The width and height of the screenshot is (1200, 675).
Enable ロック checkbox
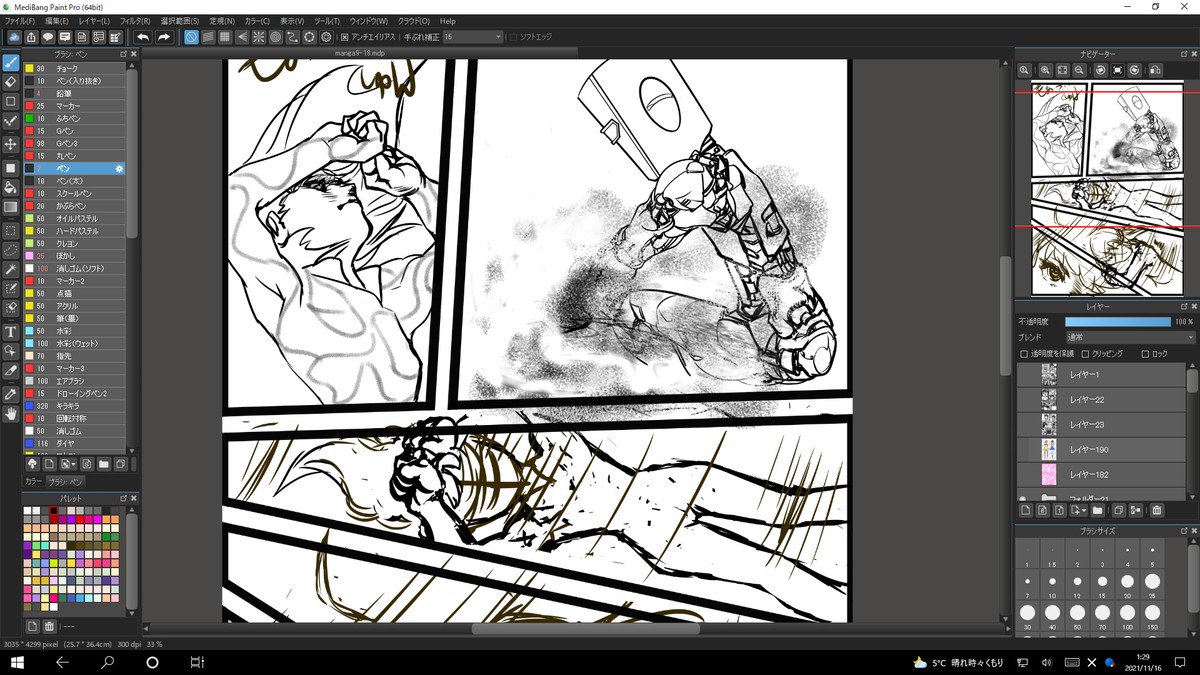coord(1146,354)
